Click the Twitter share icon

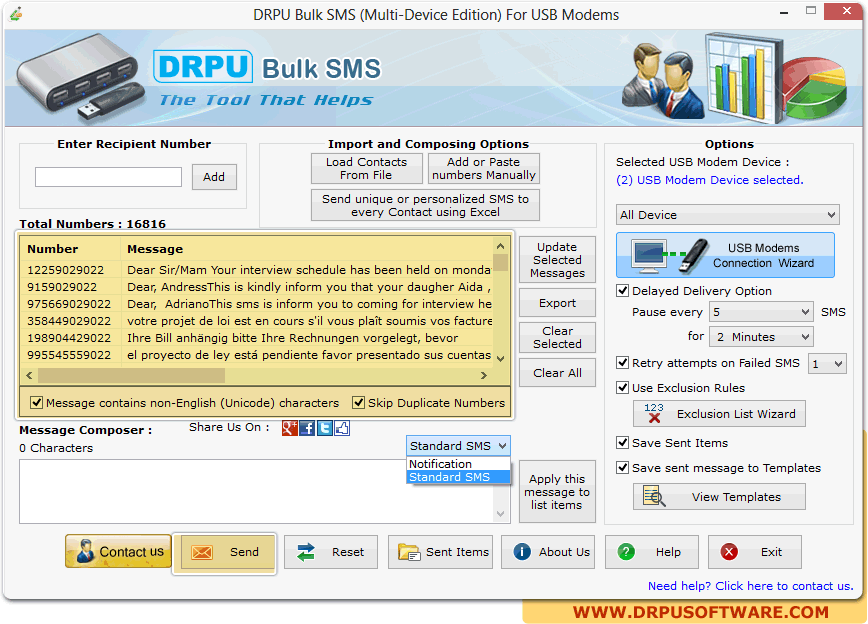324,428
